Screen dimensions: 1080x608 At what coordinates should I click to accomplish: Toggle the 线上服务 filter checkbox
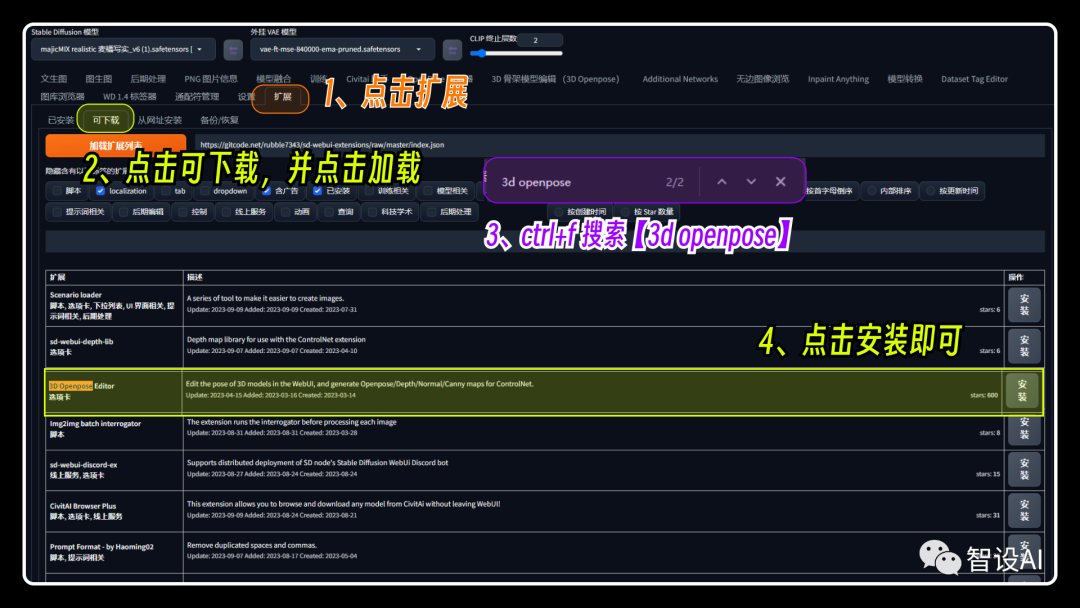point(227,212)
